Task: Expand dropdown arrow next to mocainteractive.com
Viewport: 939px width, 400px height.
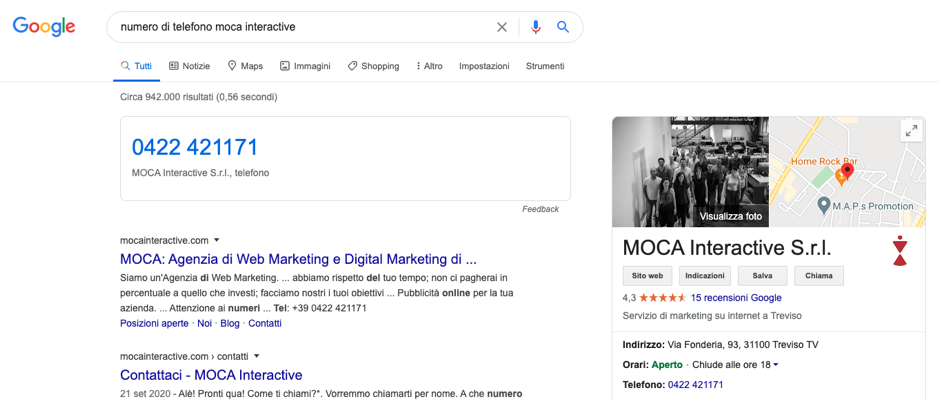Action: [x=217, y=240]
